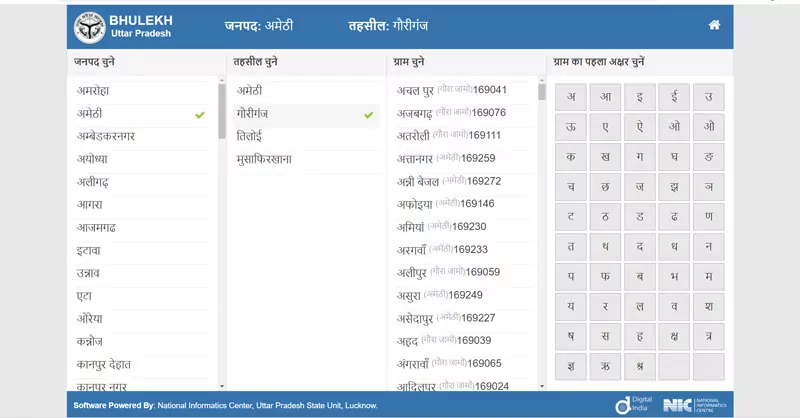Choose district इटावा
This screenshot has width=800, height=418.
click(x=142, y=251)
